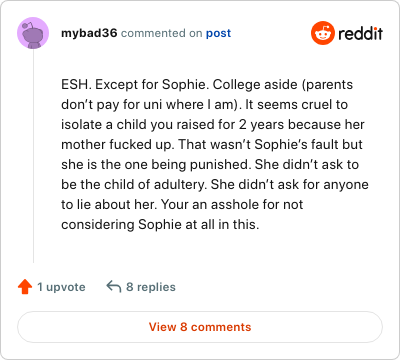
Task: Click the orange Reddit Snoo logo
Action: 323,33
